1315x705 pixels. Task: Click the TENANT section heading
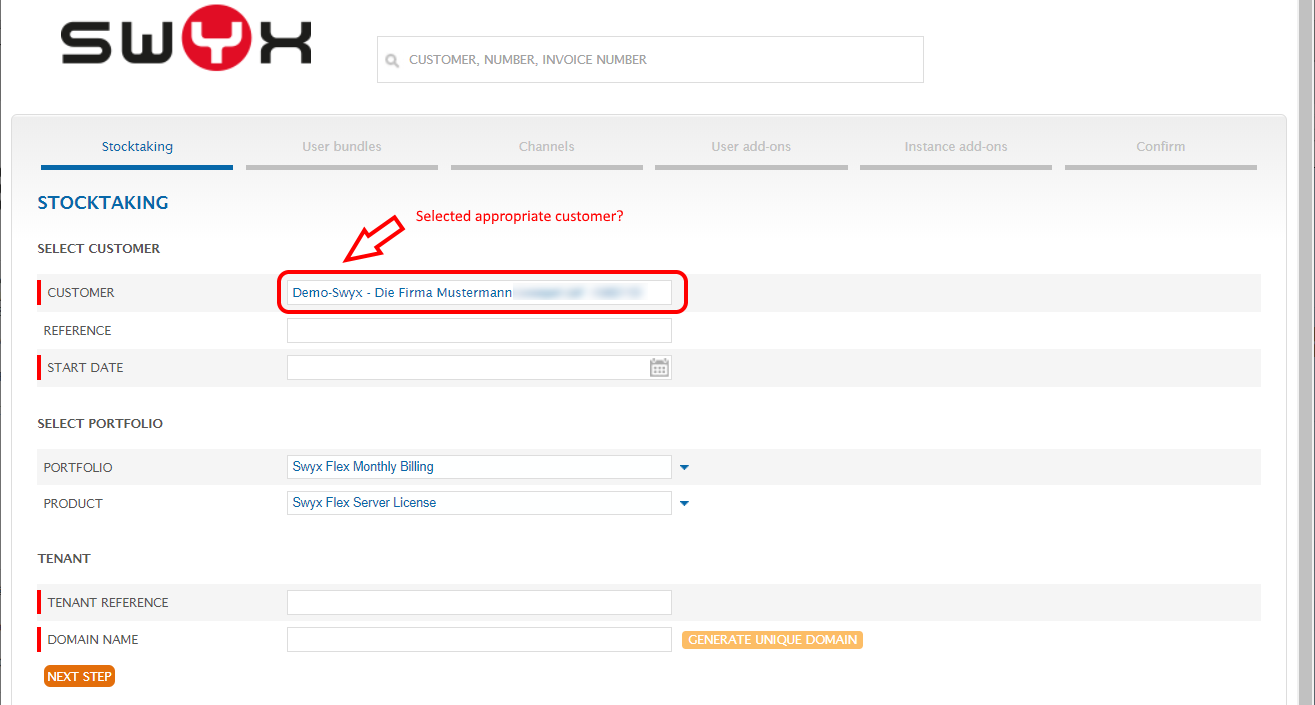point(64,559)
